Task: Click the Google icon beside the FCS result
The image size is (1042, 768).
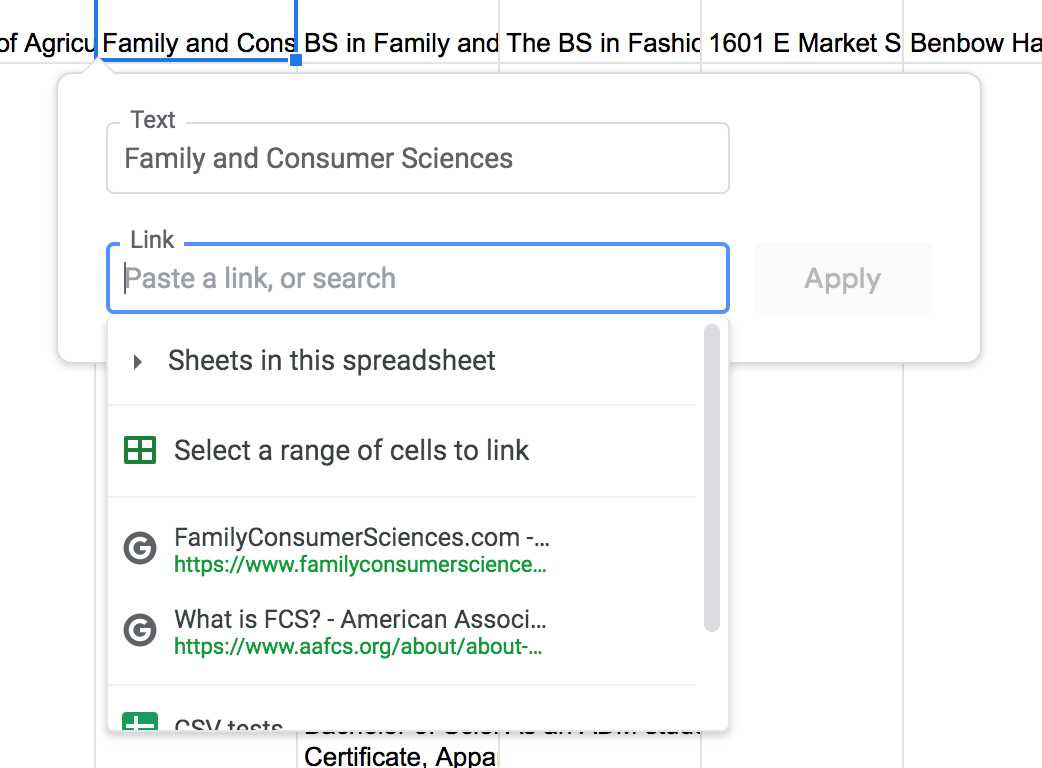Action: 140,630
